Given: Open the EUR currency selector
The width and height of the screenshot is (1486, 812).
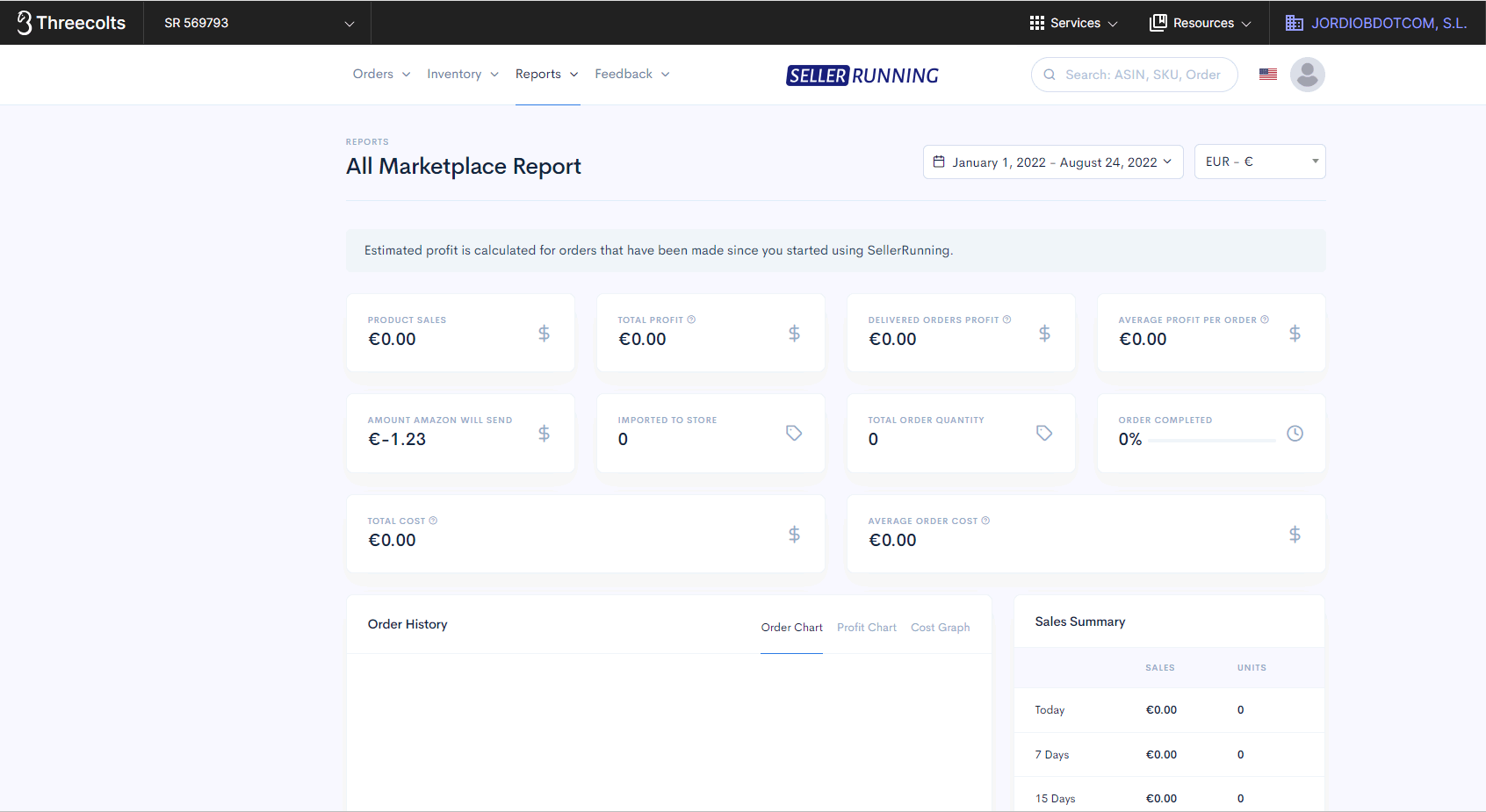Looking at the screenshot, I should 1259,162.
